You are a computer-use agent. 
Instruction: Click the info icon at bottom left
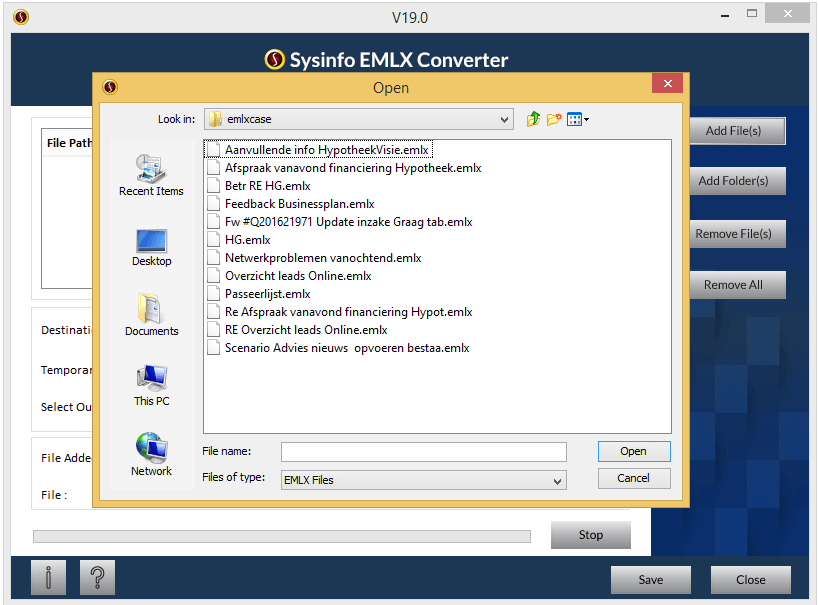click(x=48, y=577)
